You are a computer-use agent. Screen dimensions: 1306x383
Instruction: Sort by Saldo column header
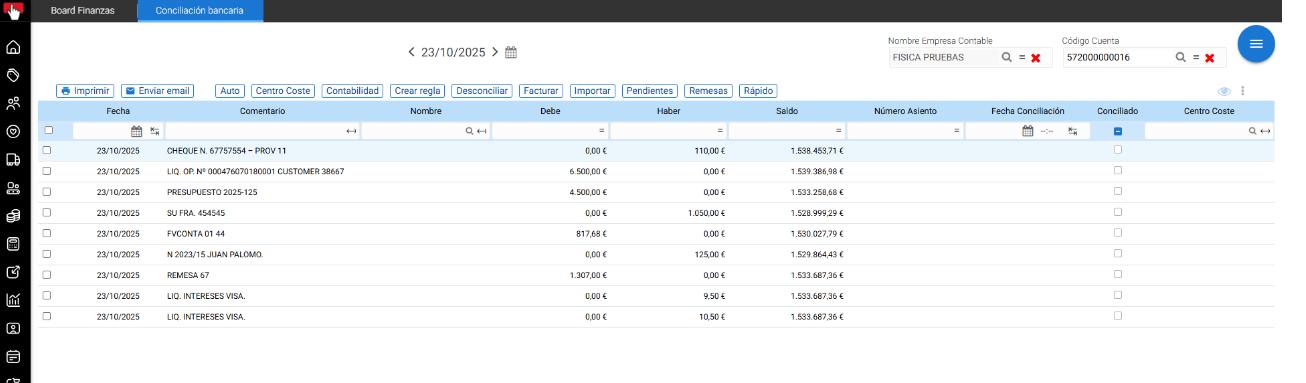787,111
